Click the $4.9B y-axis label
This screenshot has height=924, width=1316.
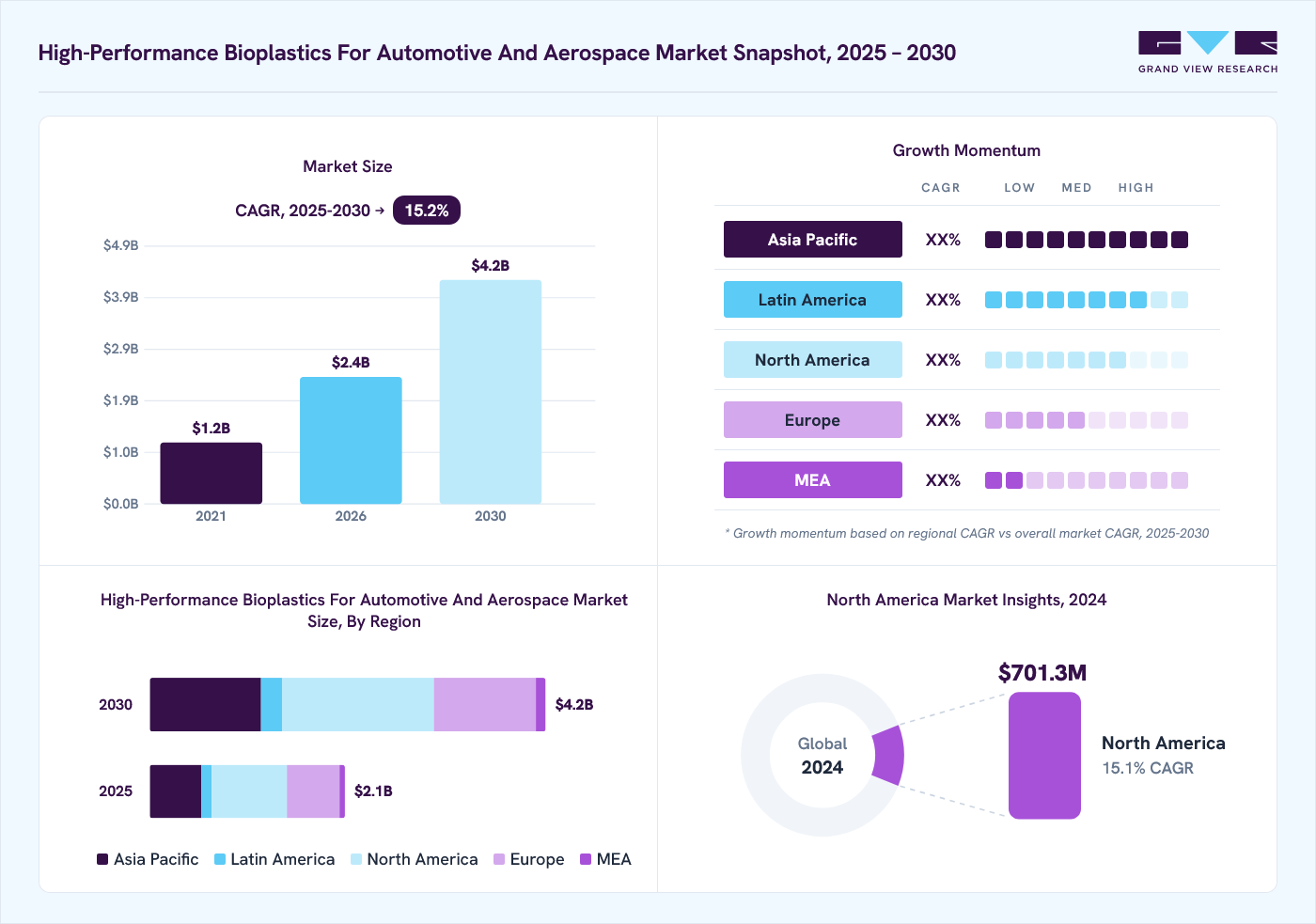click(121, 245)
